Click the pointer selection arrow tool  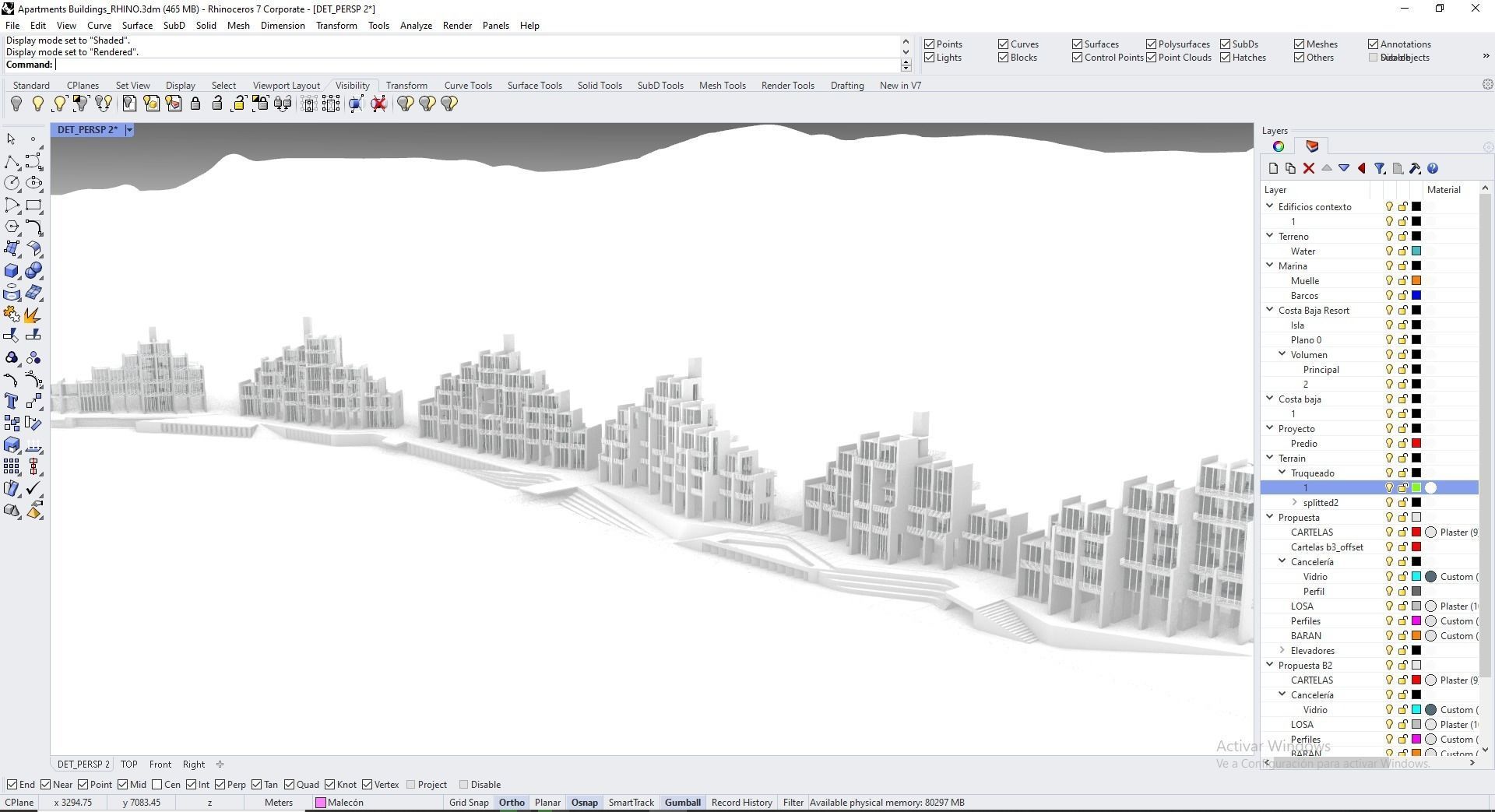12,140
